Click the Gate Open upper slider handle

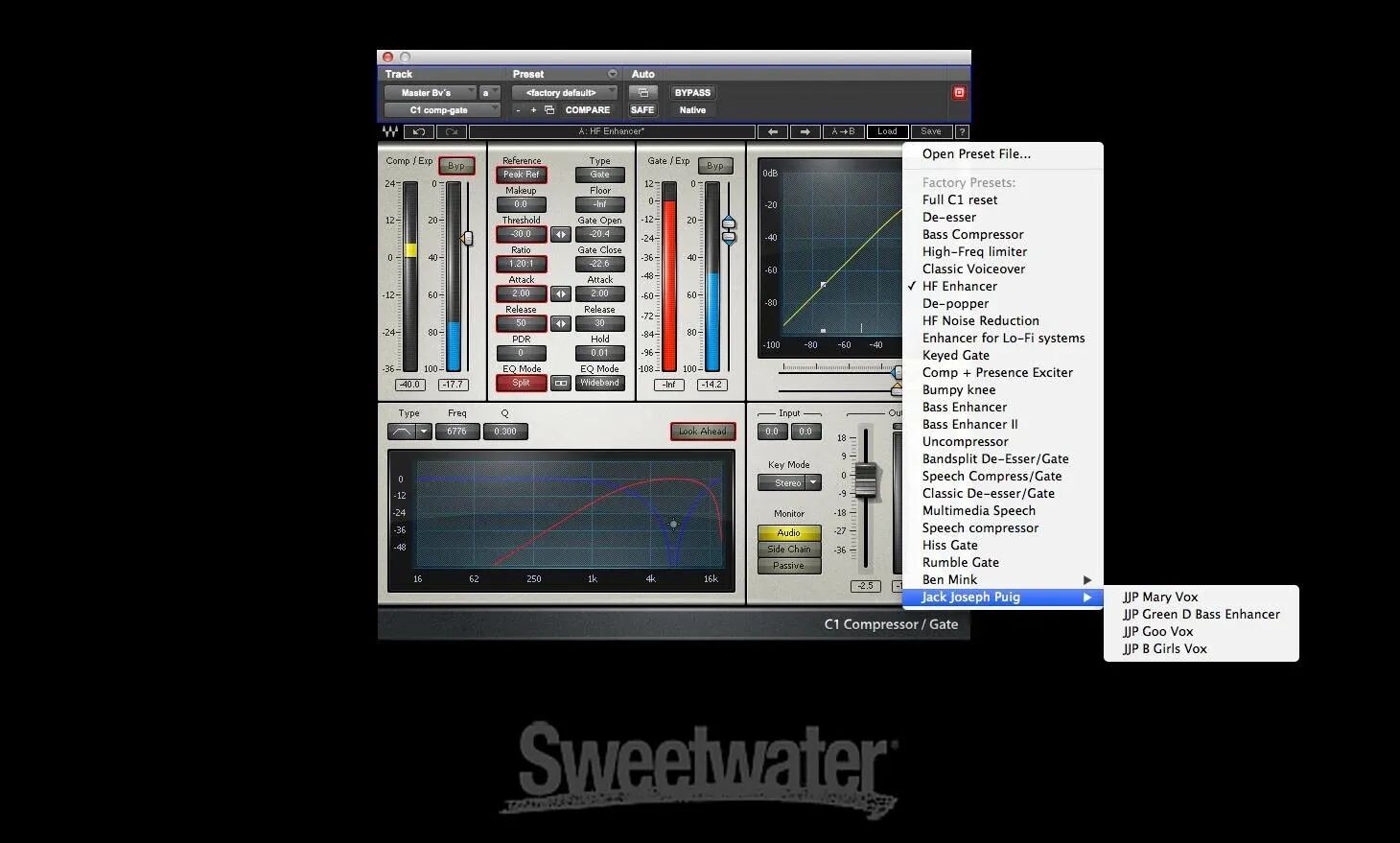point(729,222)
